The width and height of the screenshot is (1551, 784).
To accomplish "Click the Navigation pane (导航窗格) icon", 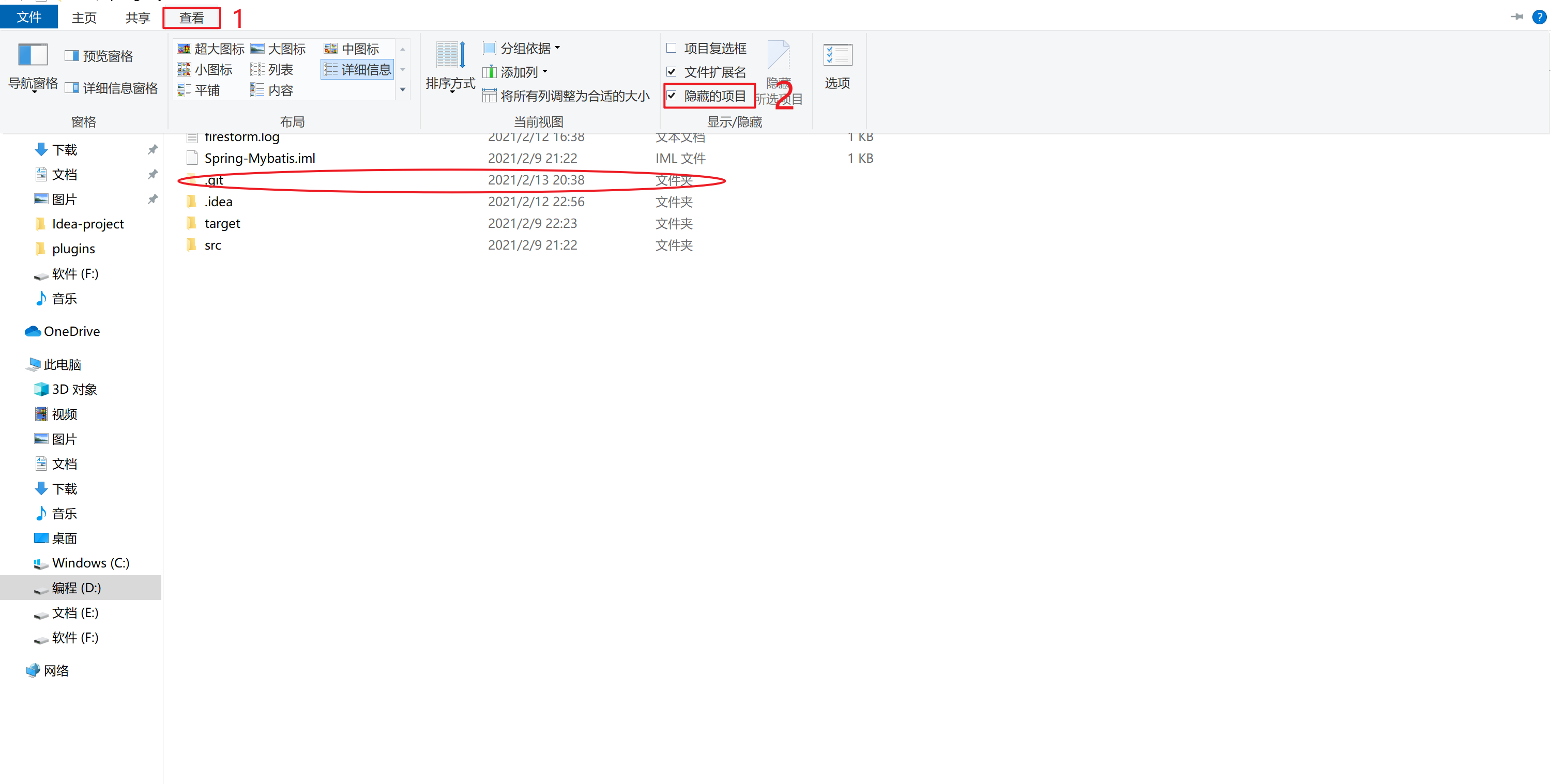I will [x=33, y=55].
